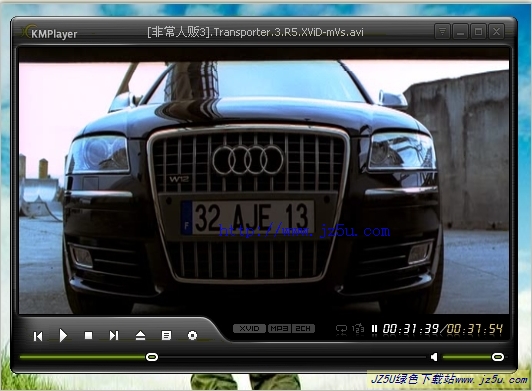The image size is (532, 391).
Task: Click the seek bar handle
Action: point(152,357)
